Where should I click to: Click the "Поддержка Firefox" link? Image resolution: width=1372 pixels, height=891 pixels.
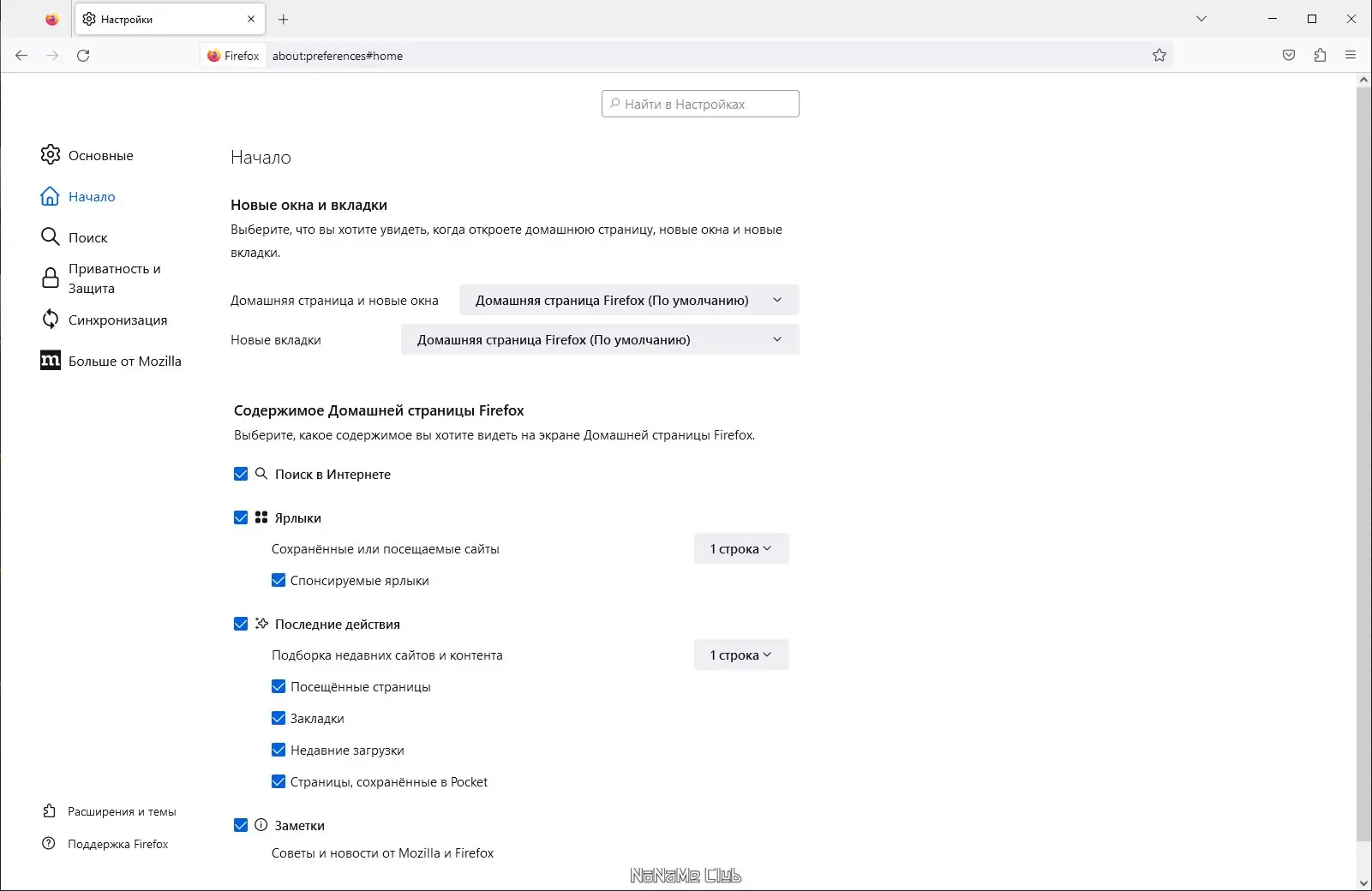(117, 844)
